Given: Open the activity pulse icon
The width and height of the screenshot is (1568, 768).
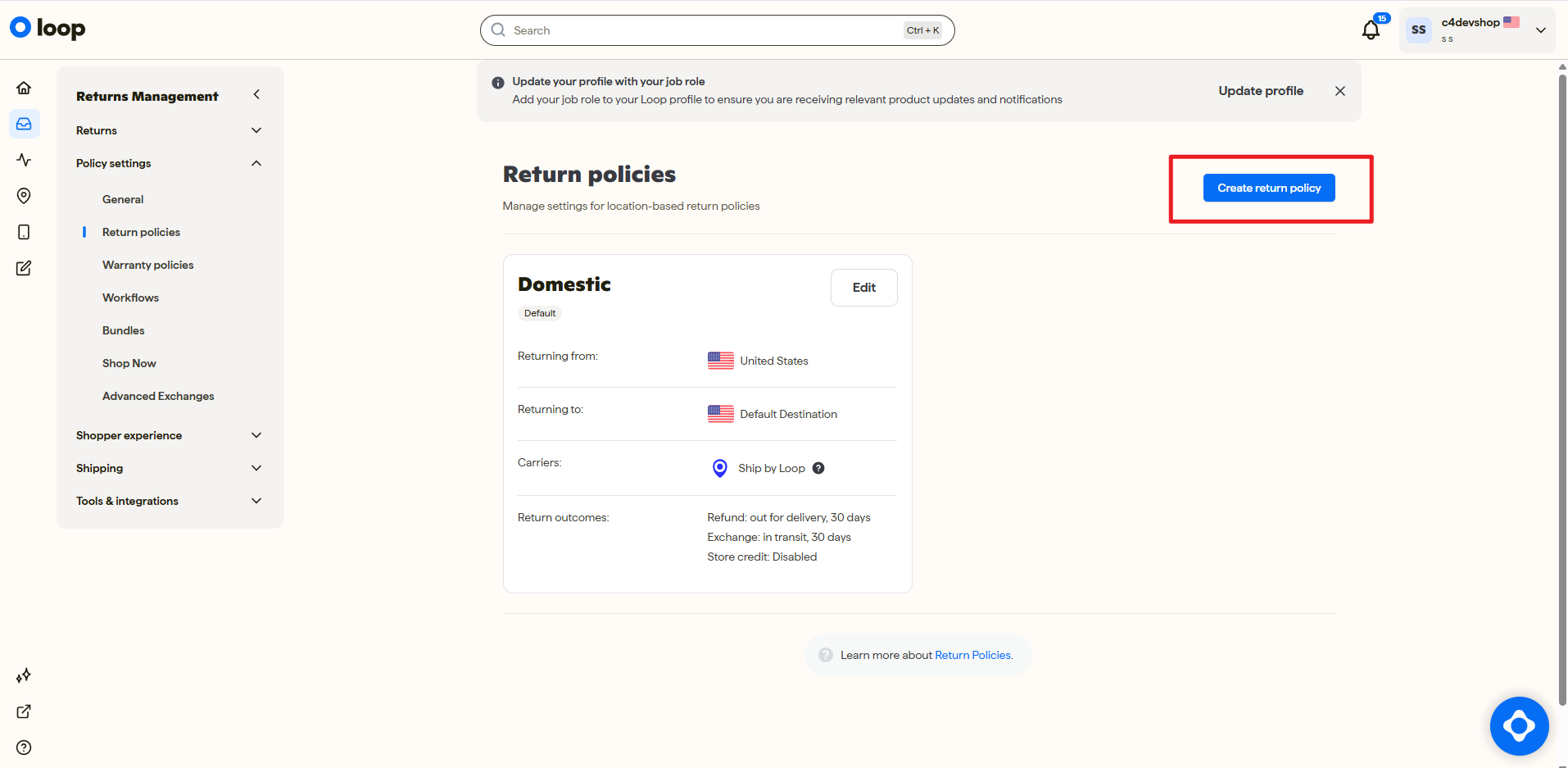Looking at the screenshot, I should 24,160.
